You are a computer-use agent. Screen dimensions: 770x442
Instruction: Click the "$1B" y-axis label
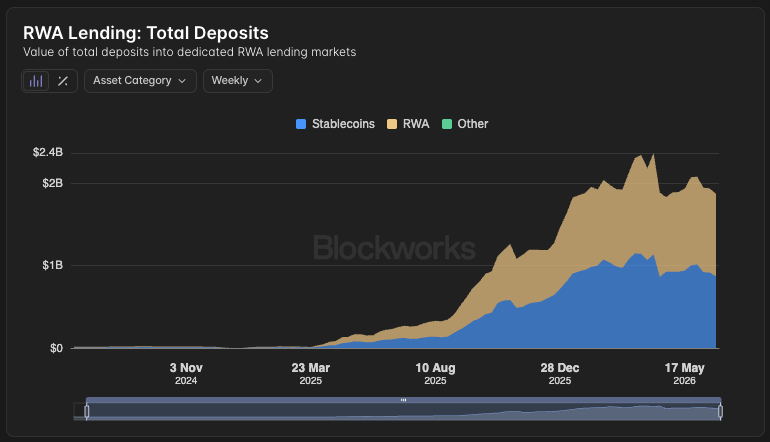click(x=53, y=265)
